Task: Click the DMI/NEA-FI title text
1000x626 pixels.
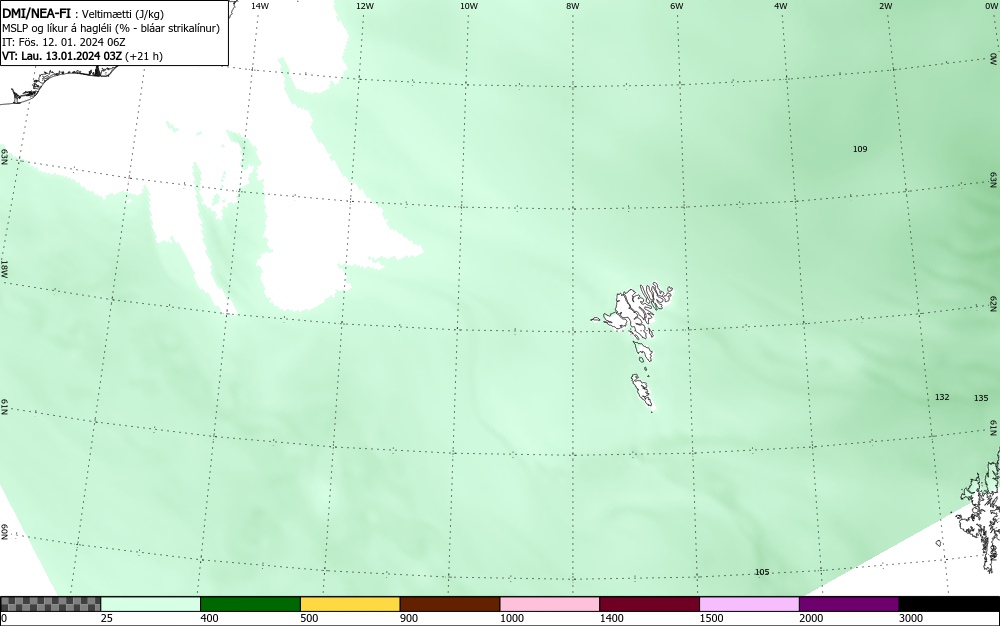Action: click(36, 13)
